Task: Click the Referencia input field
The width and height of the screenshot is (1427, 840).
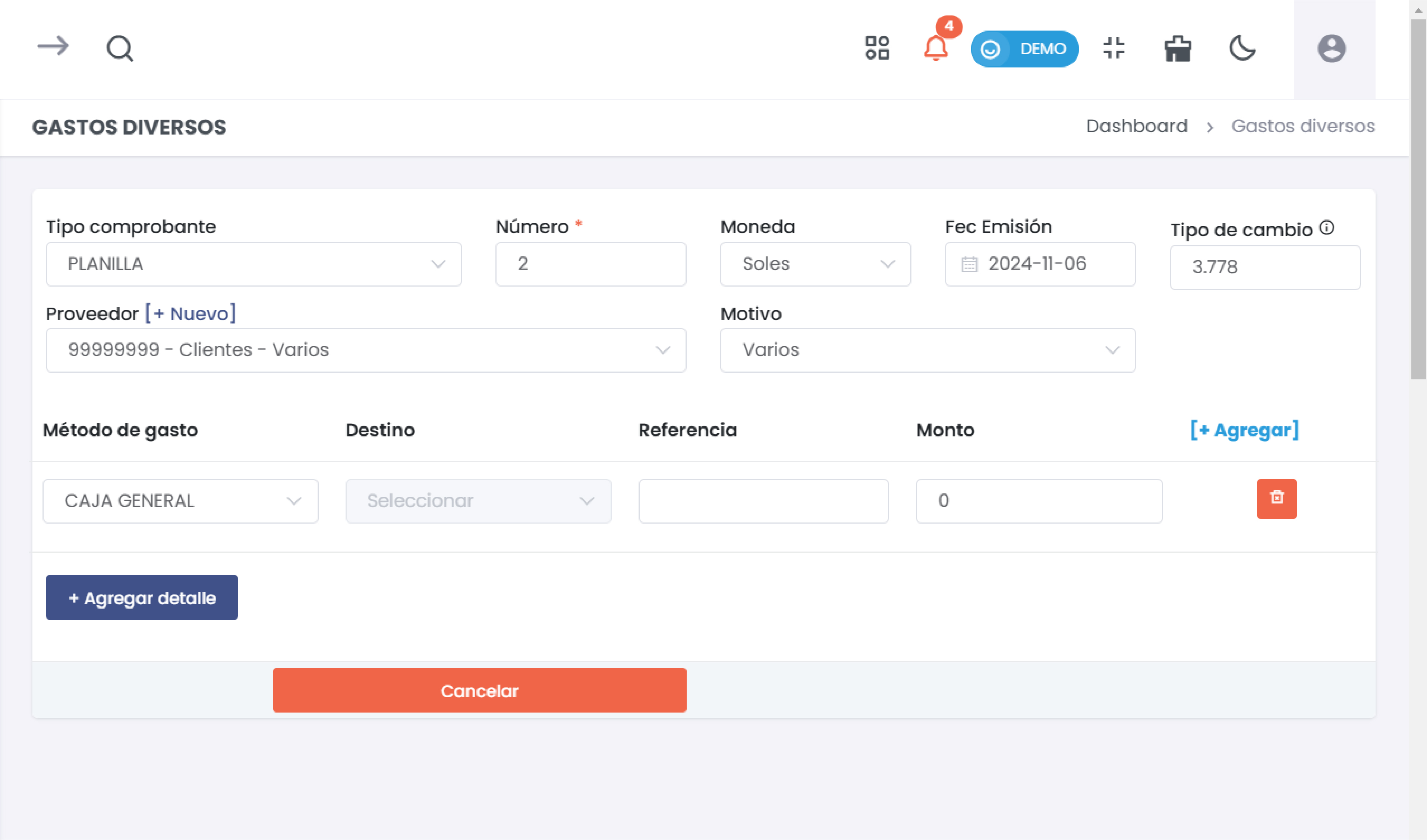Action: [x=763, y=501]
